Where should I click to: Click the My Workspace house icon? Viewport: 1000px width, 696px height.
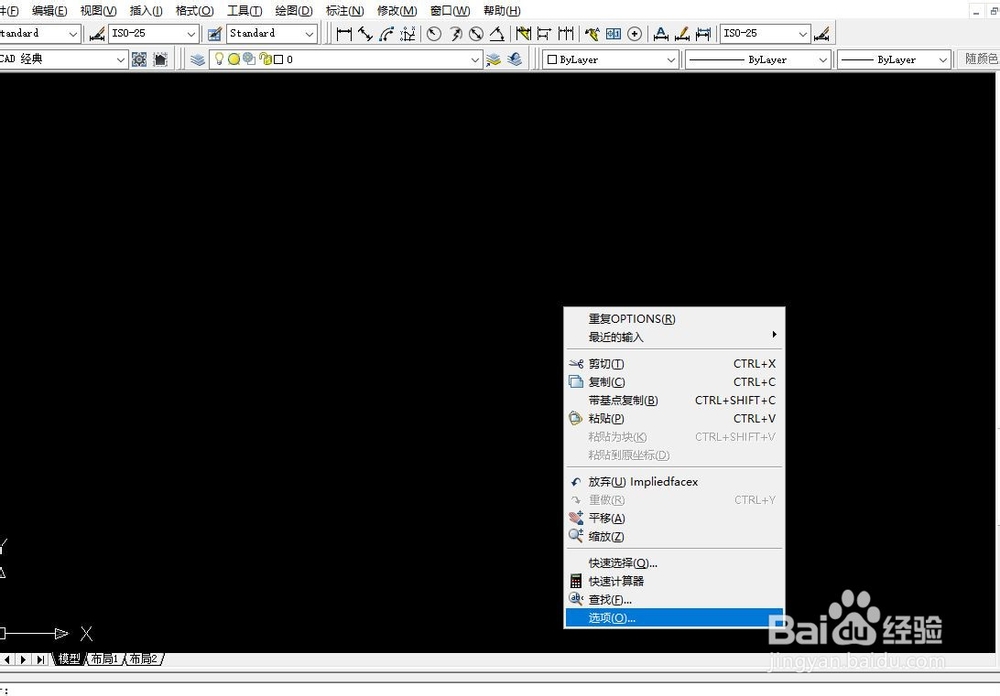[x=160, y=59]
